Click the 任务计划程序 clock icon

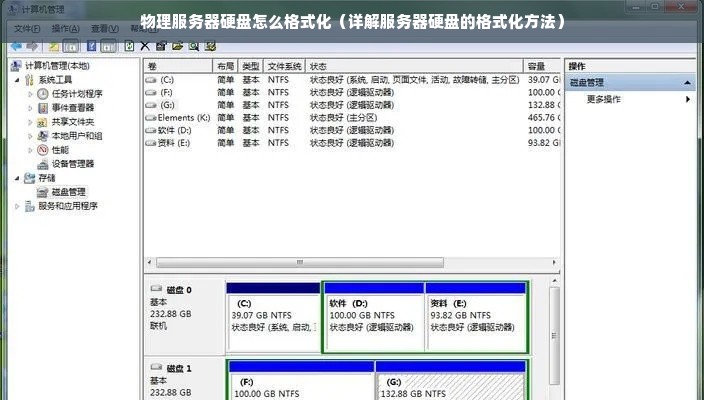click(x=43, y=94)
